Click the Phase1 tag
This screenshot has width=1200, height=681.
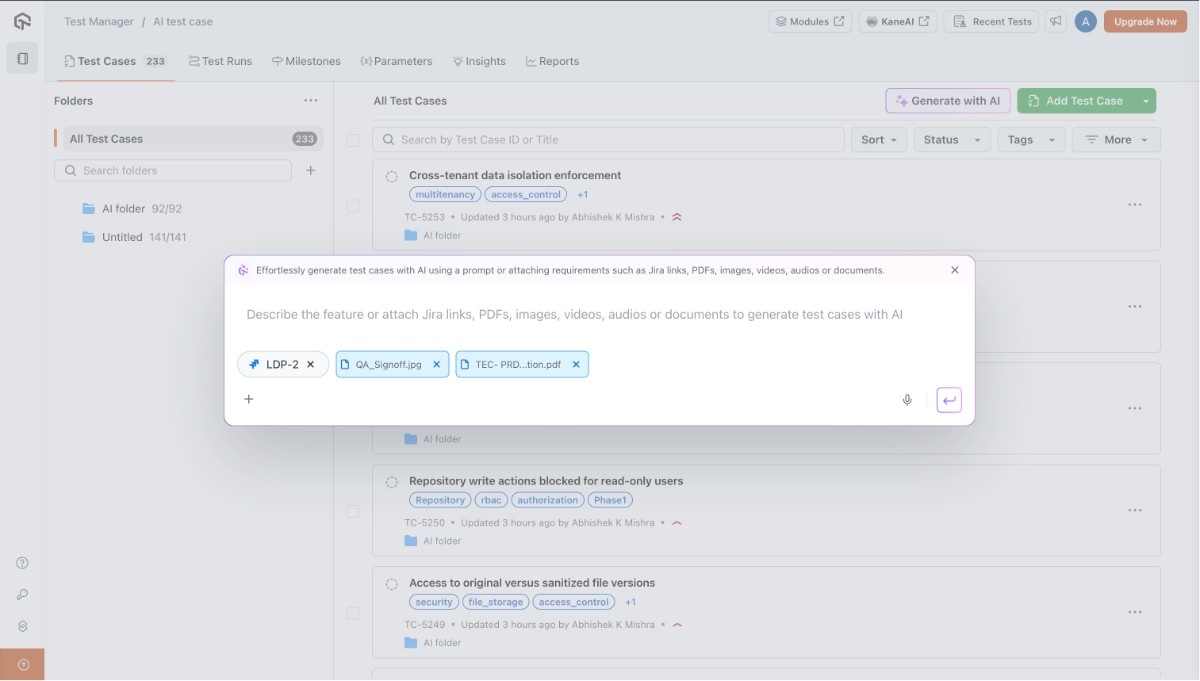610,500
